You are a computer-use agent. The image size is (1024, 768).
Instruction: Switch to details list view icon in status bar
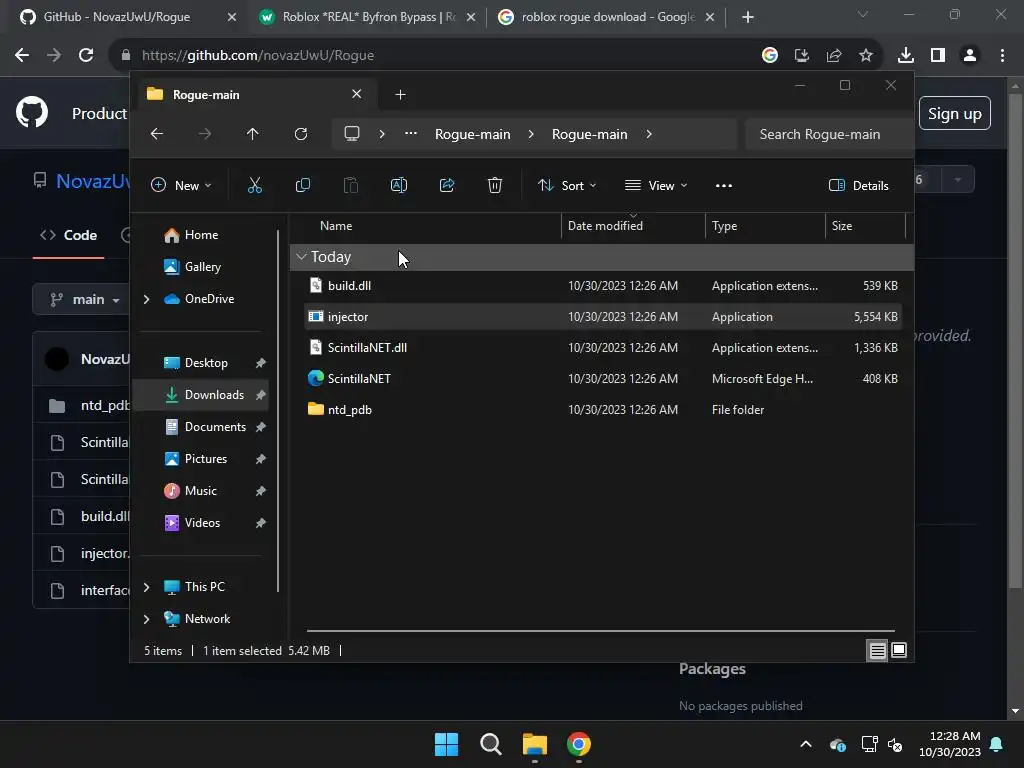pos(877,650)
